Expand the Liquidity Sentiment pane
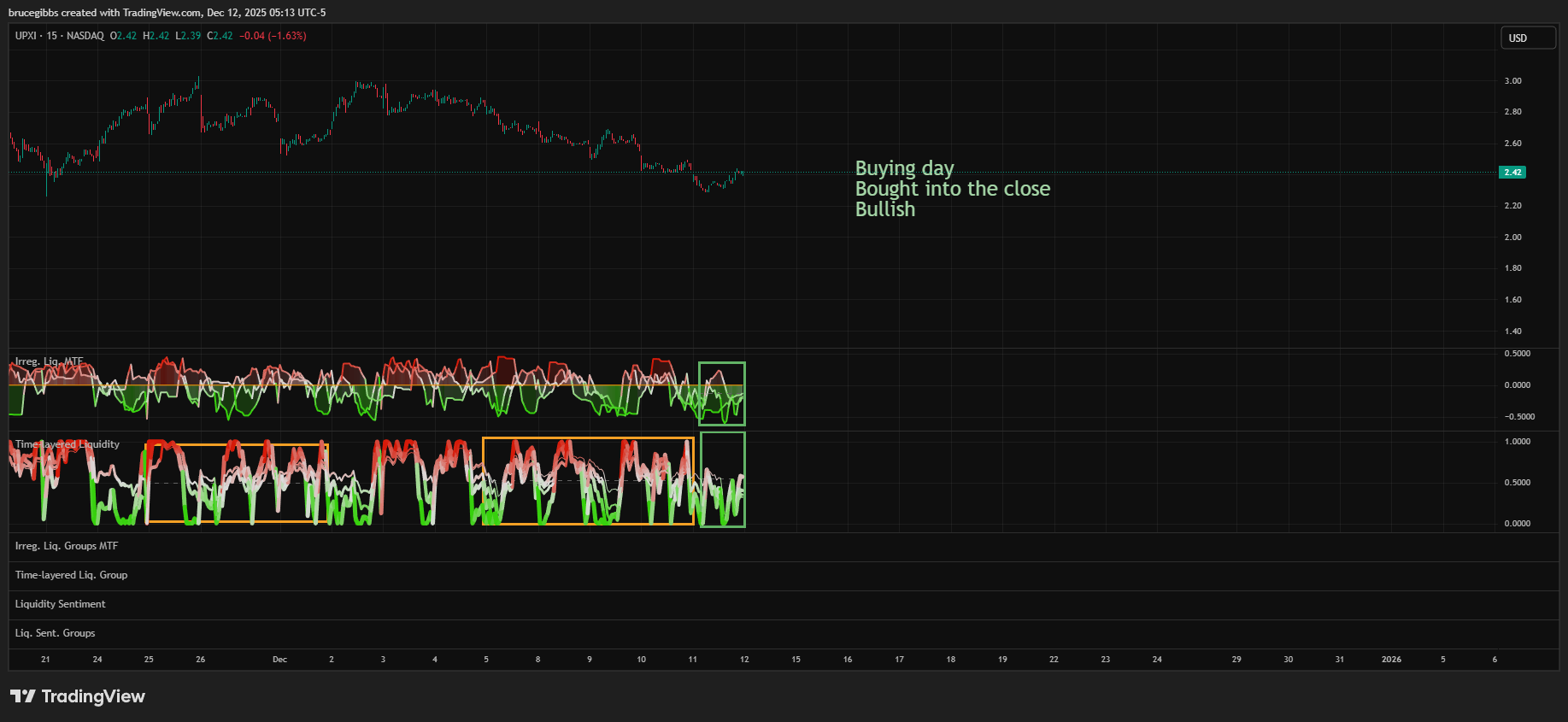Viewport: 1568px width, 722px height. tap(60, 604)
